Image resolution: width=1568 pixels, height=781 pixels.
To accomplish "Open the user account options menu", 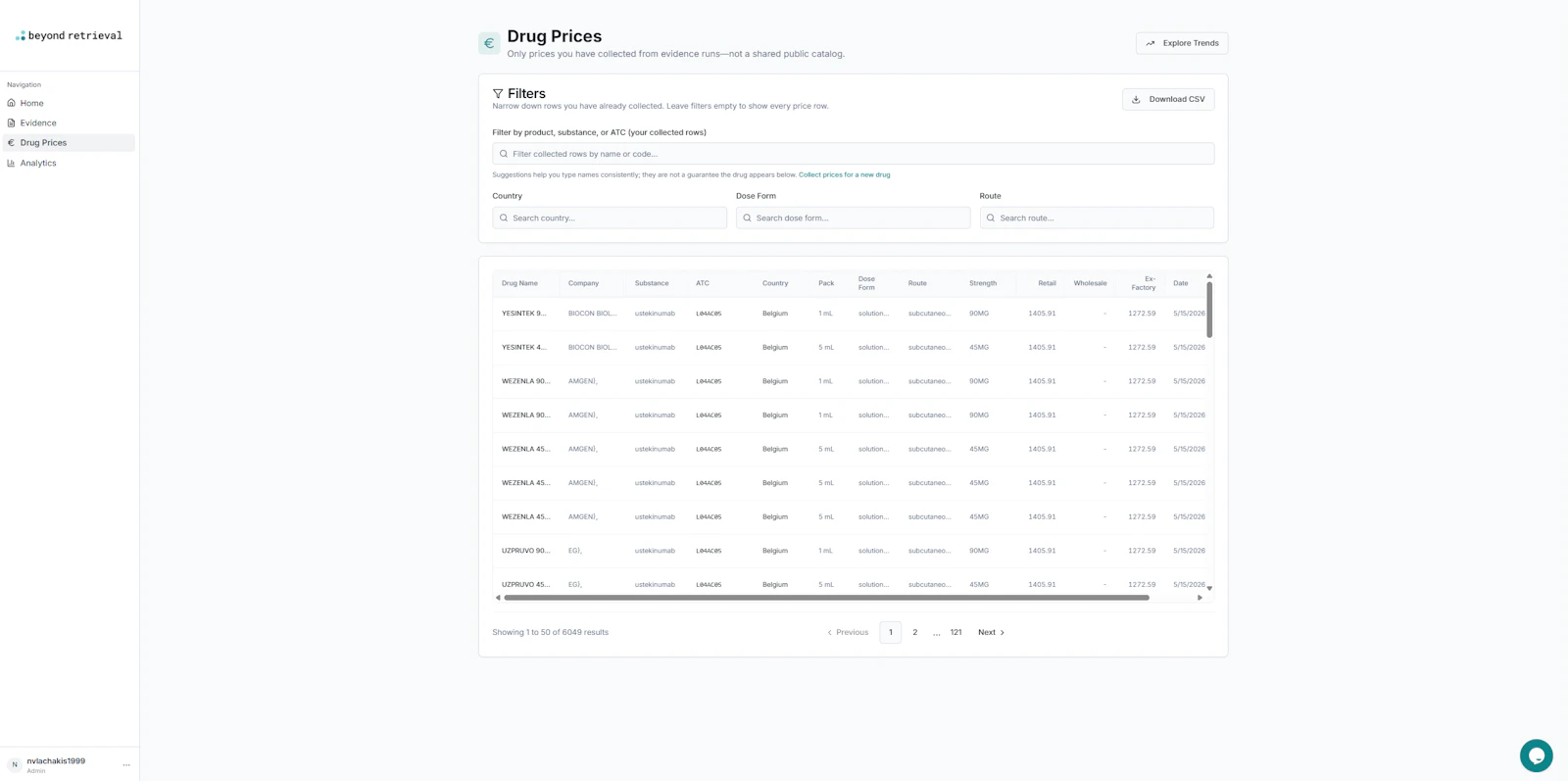I will [x=126, y=765].
